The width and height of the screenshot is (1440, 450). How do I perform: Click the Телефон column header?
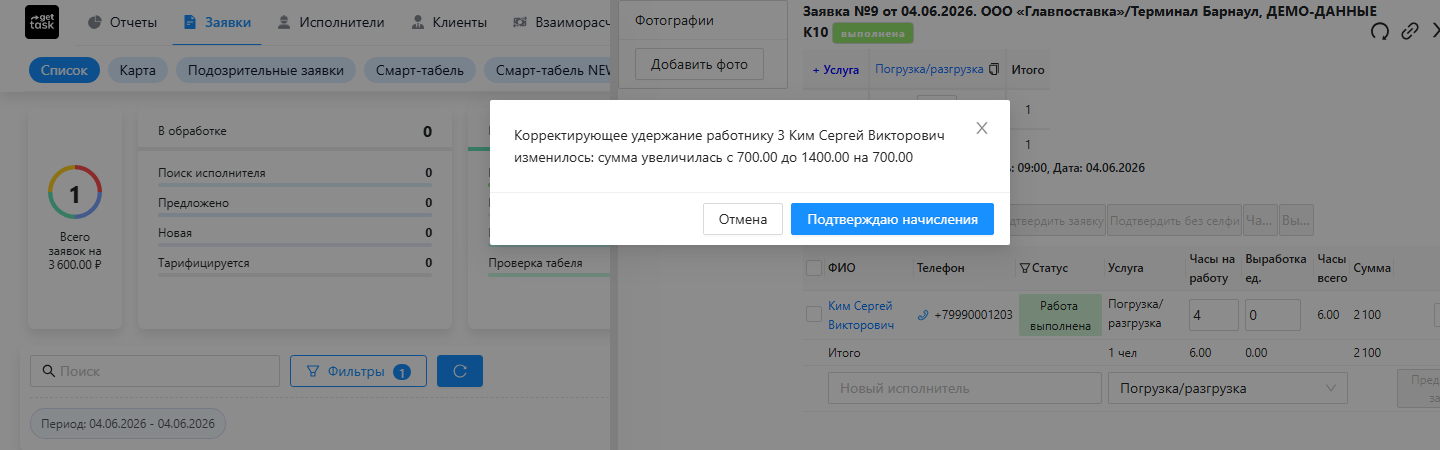[x=941, y=268]
